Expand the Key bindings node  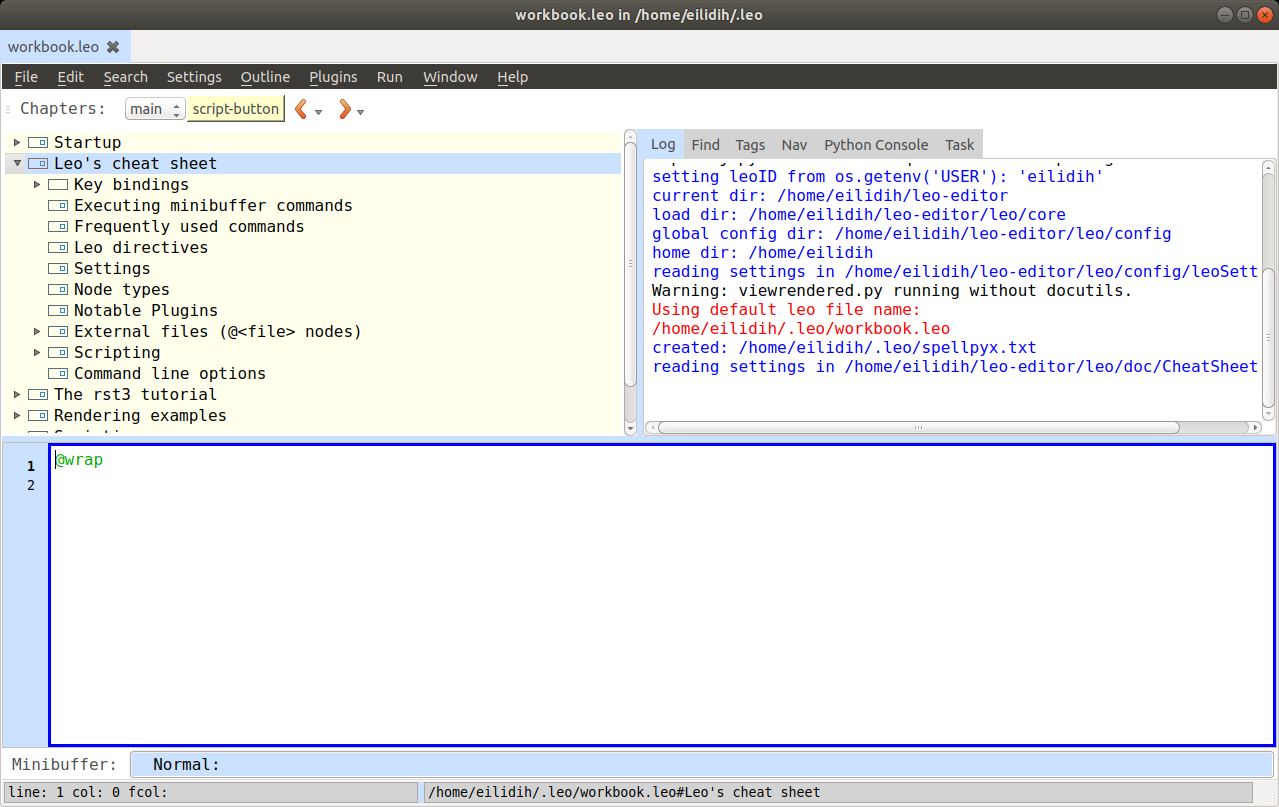(x=37, y=185)
